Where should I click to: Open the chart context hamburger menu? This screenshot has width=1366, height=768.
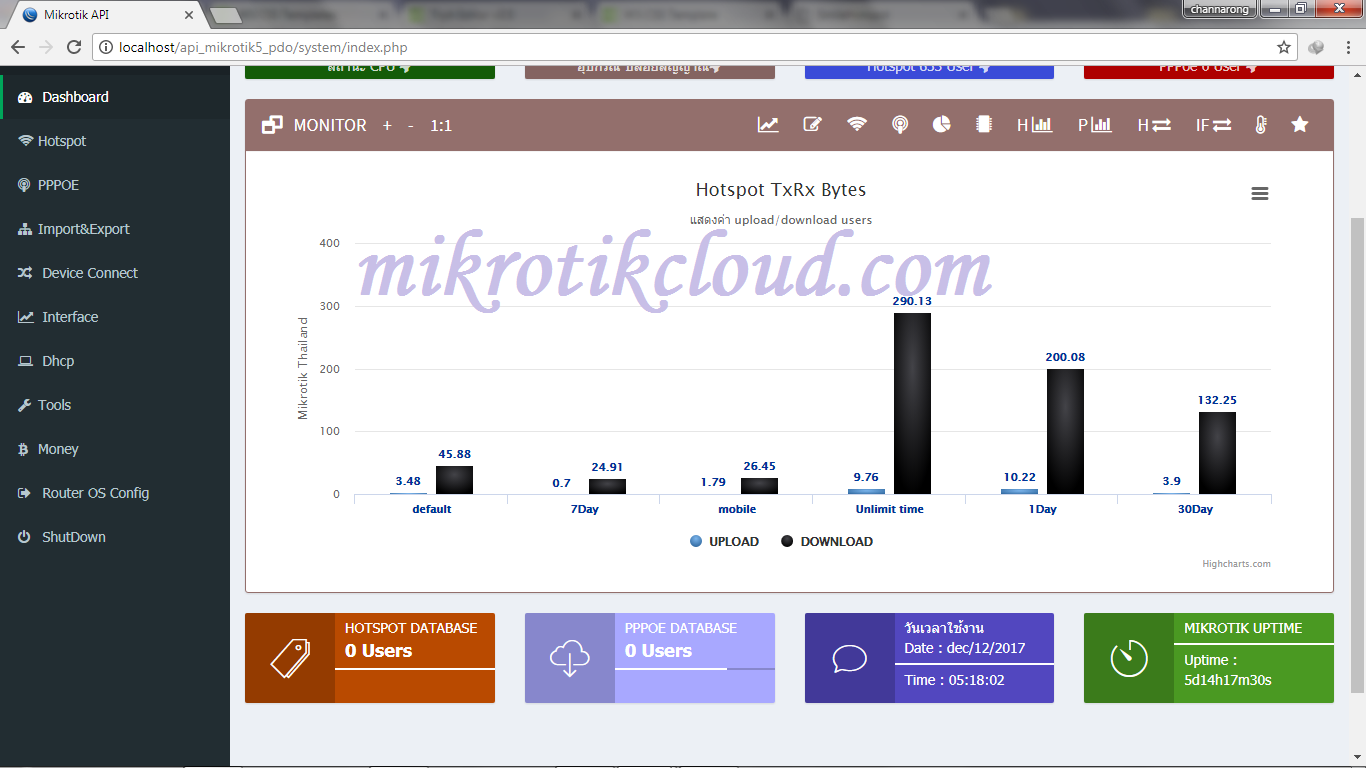pos(1260,194)
